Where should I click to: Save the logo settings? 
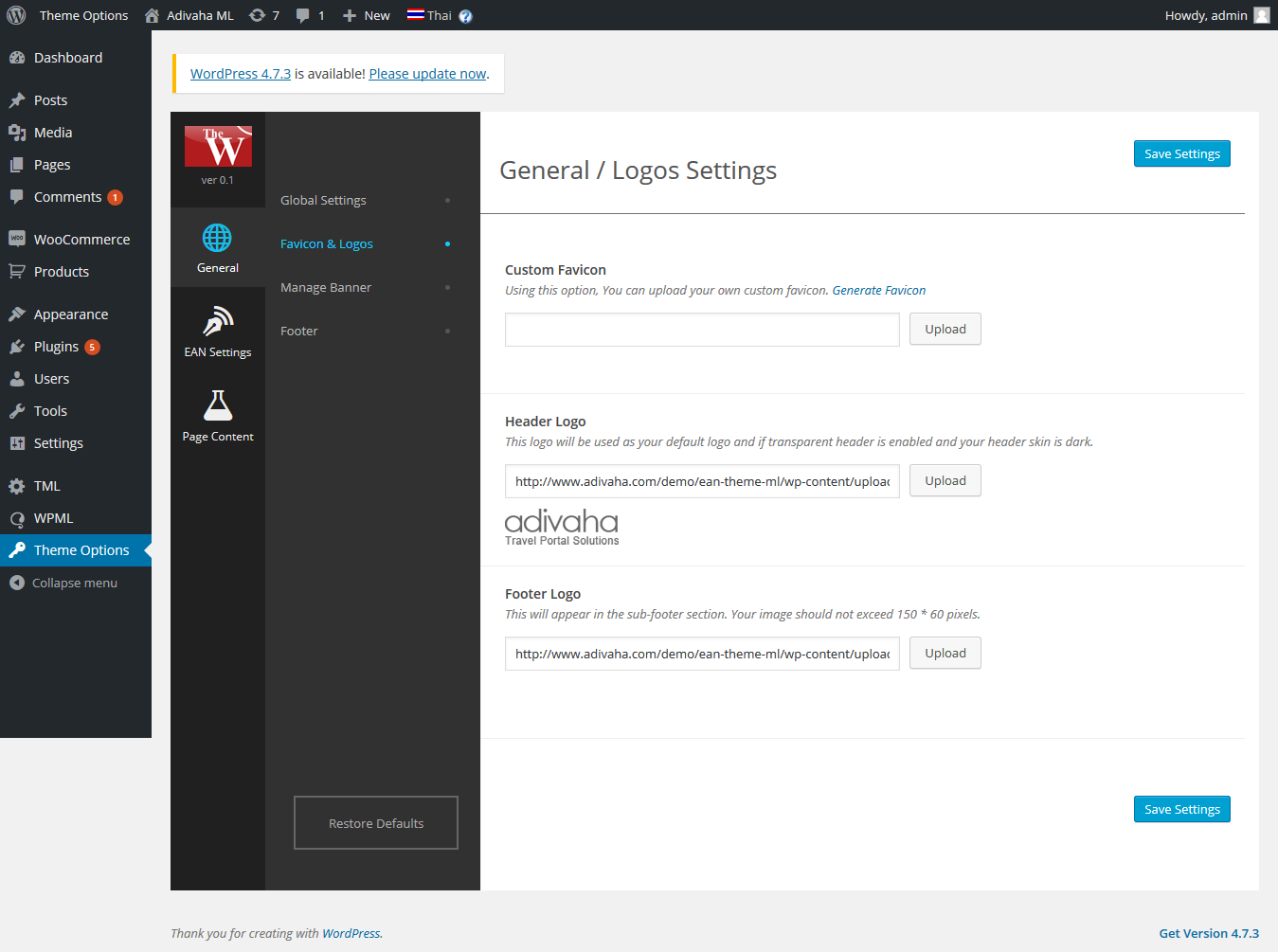coord(1181,808)
